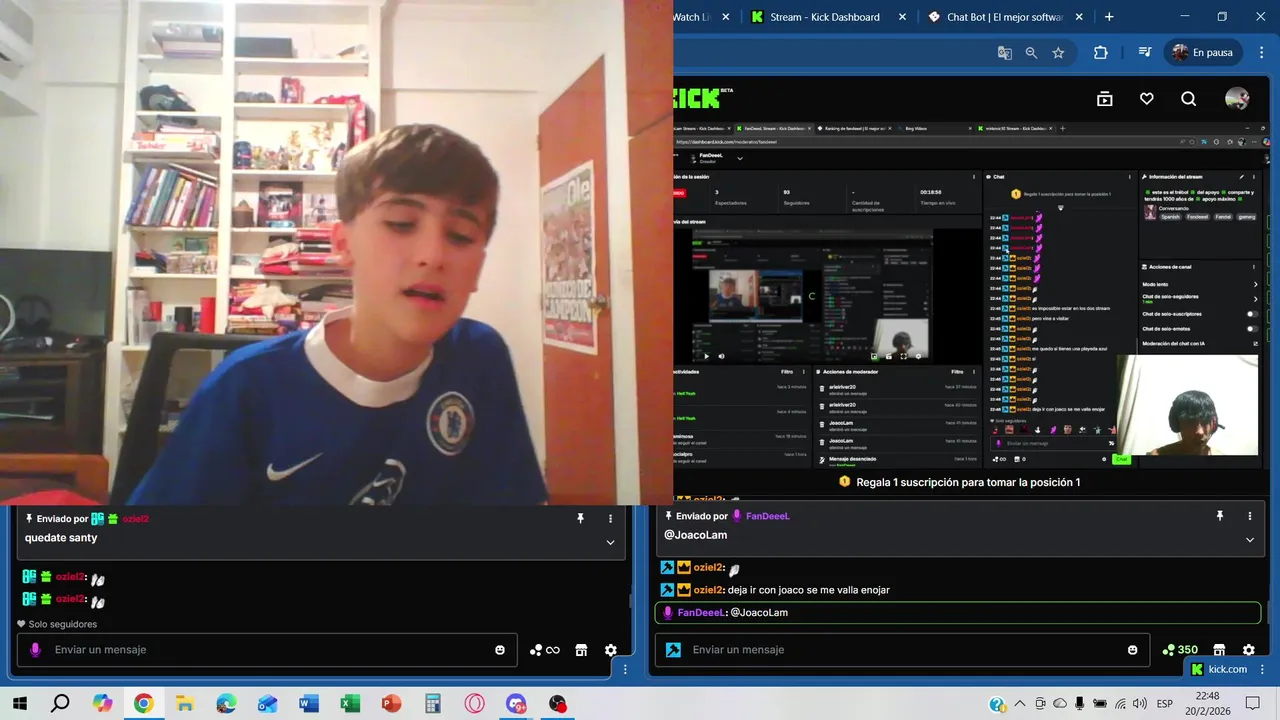The image size is (1280, 720).
Task: Open Chrome's translate page icon
Action: pos(1004,53)
